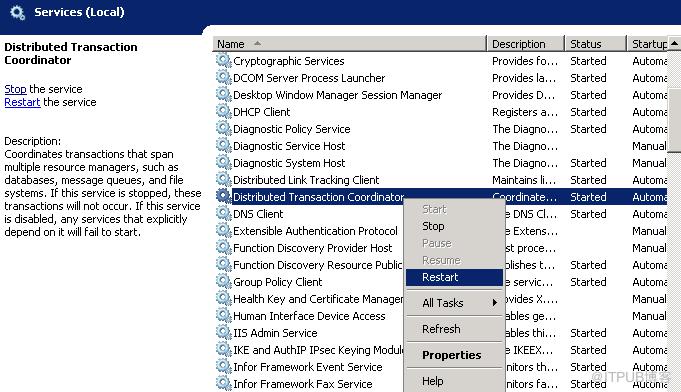Viewport: 681px width, 392px height.
Task: Click the gear icon beside IKE and AuthIP IPsec
Action: 223,349
